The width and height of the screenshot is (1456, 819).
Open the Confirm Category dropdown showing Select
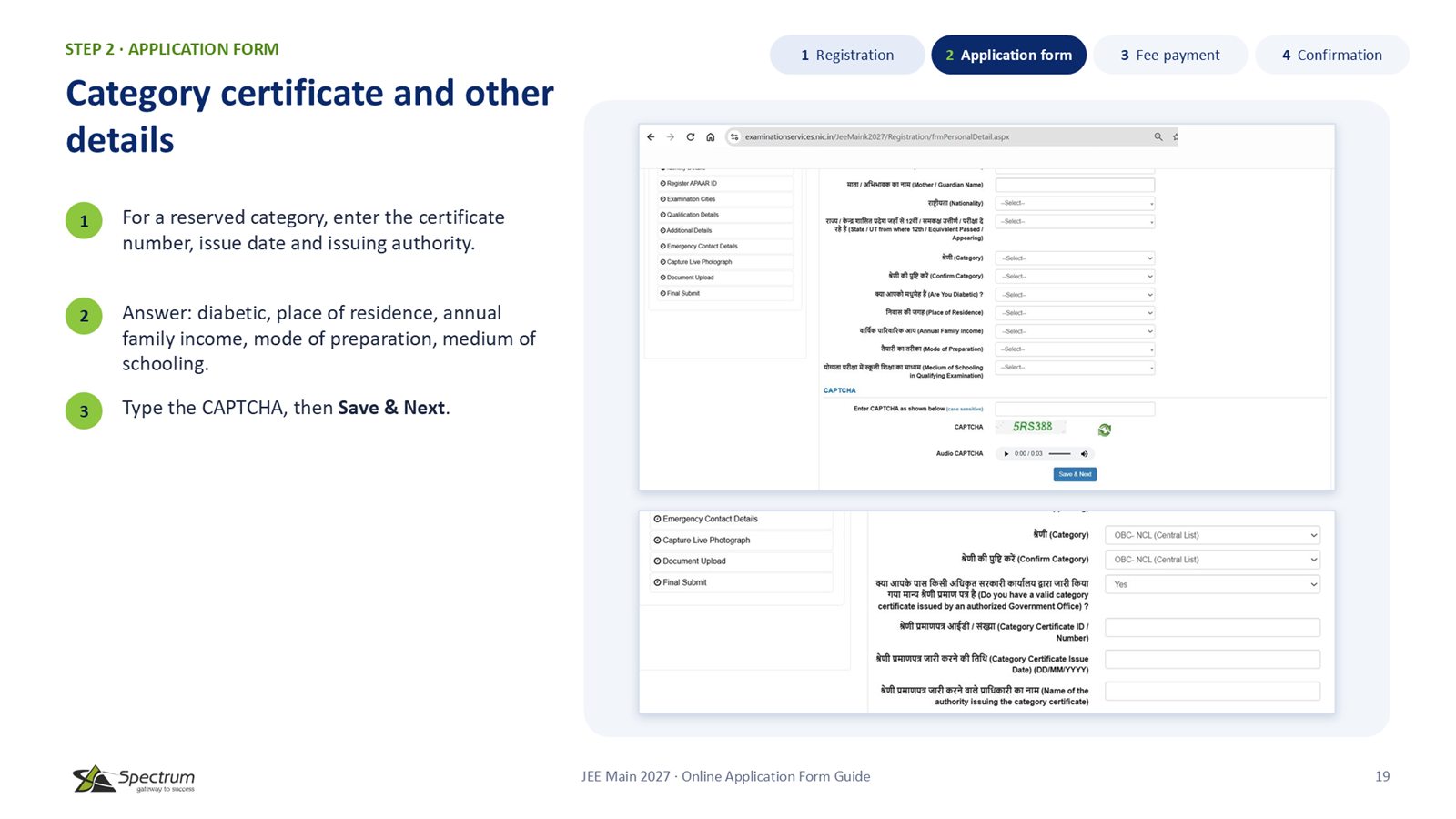click(1075, 277)
